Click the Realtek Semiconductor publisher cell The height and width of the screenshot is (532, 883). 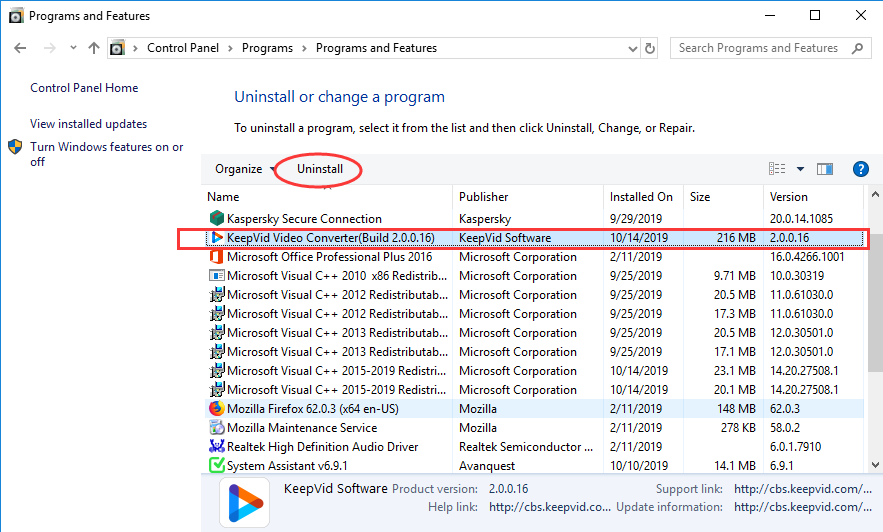(x=526, y=447)
